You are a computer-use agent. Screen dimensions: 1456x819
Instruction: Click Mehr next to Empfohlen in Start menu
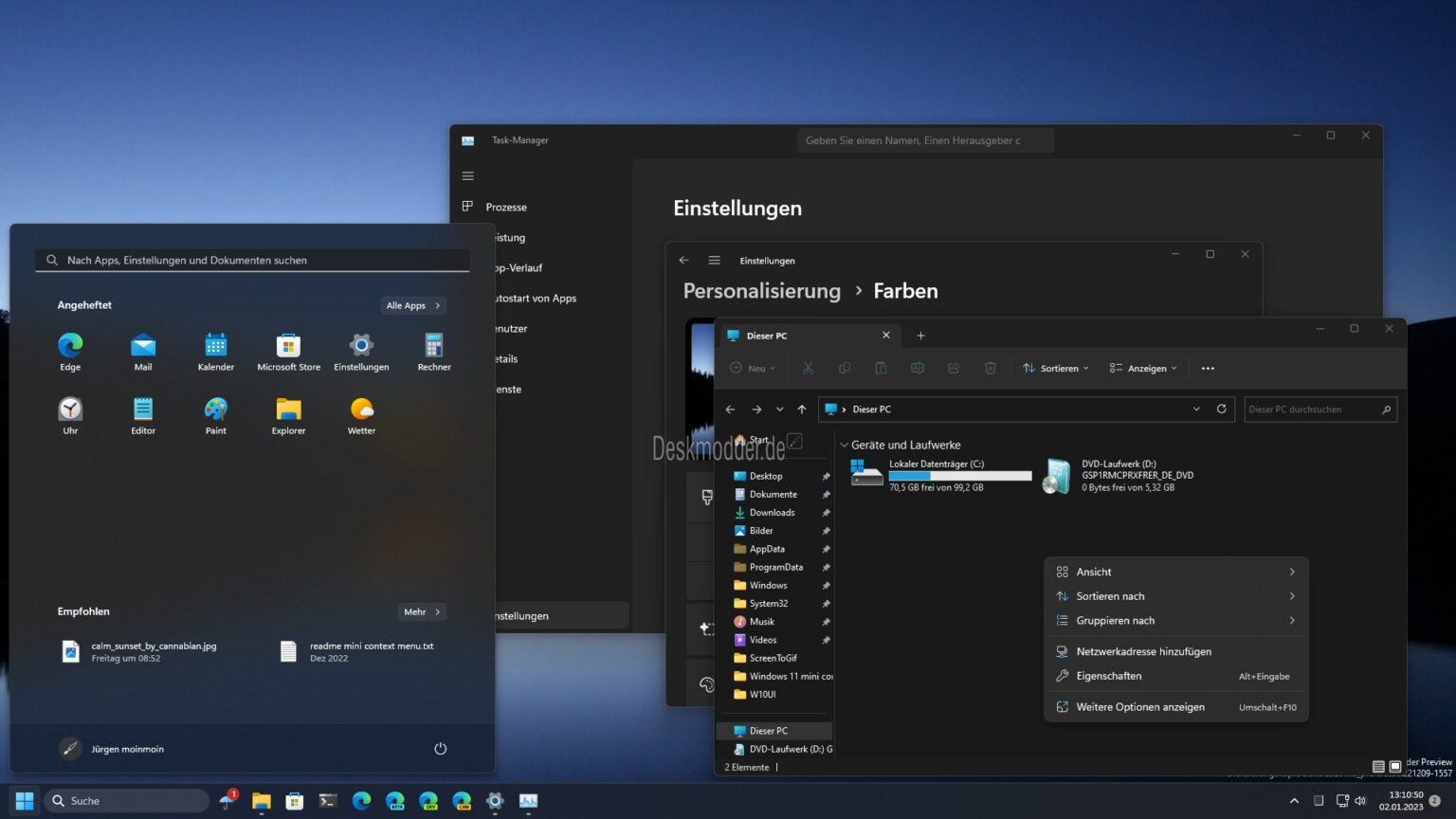[x=421, y=611]
